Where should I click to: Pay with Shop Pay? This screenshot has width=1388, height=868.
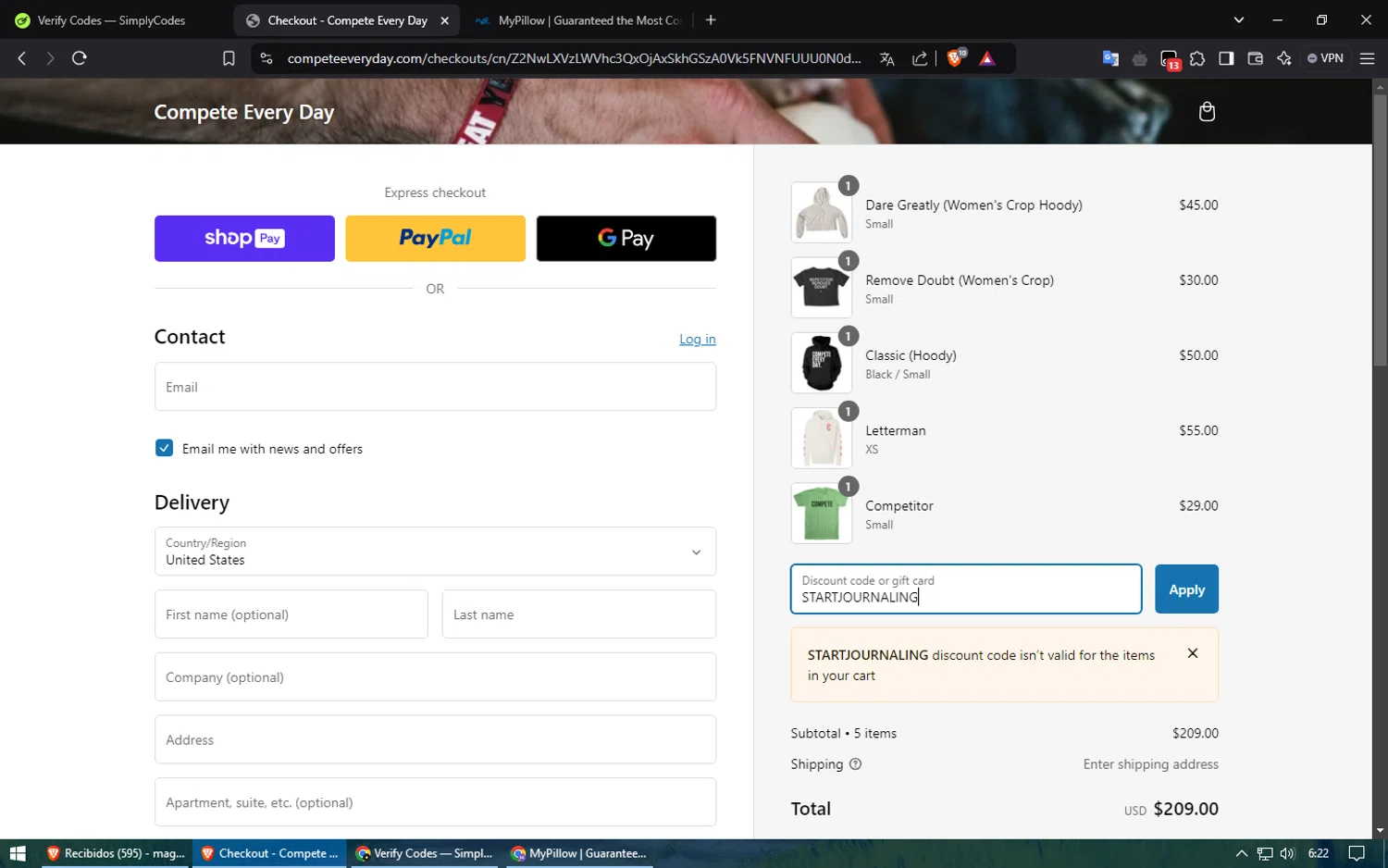pos(244,239)
